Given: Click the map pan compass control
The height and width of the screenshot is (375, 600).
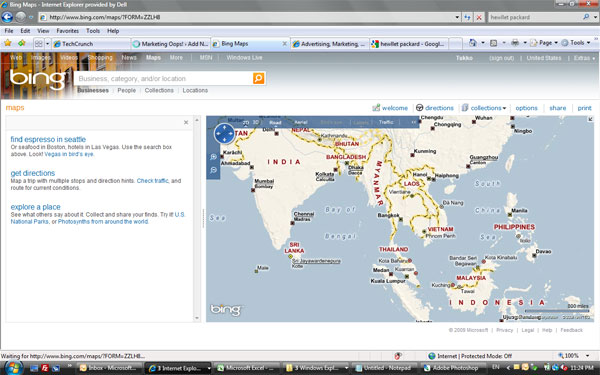Looking at the screenshot, I should tap(224, 134).
